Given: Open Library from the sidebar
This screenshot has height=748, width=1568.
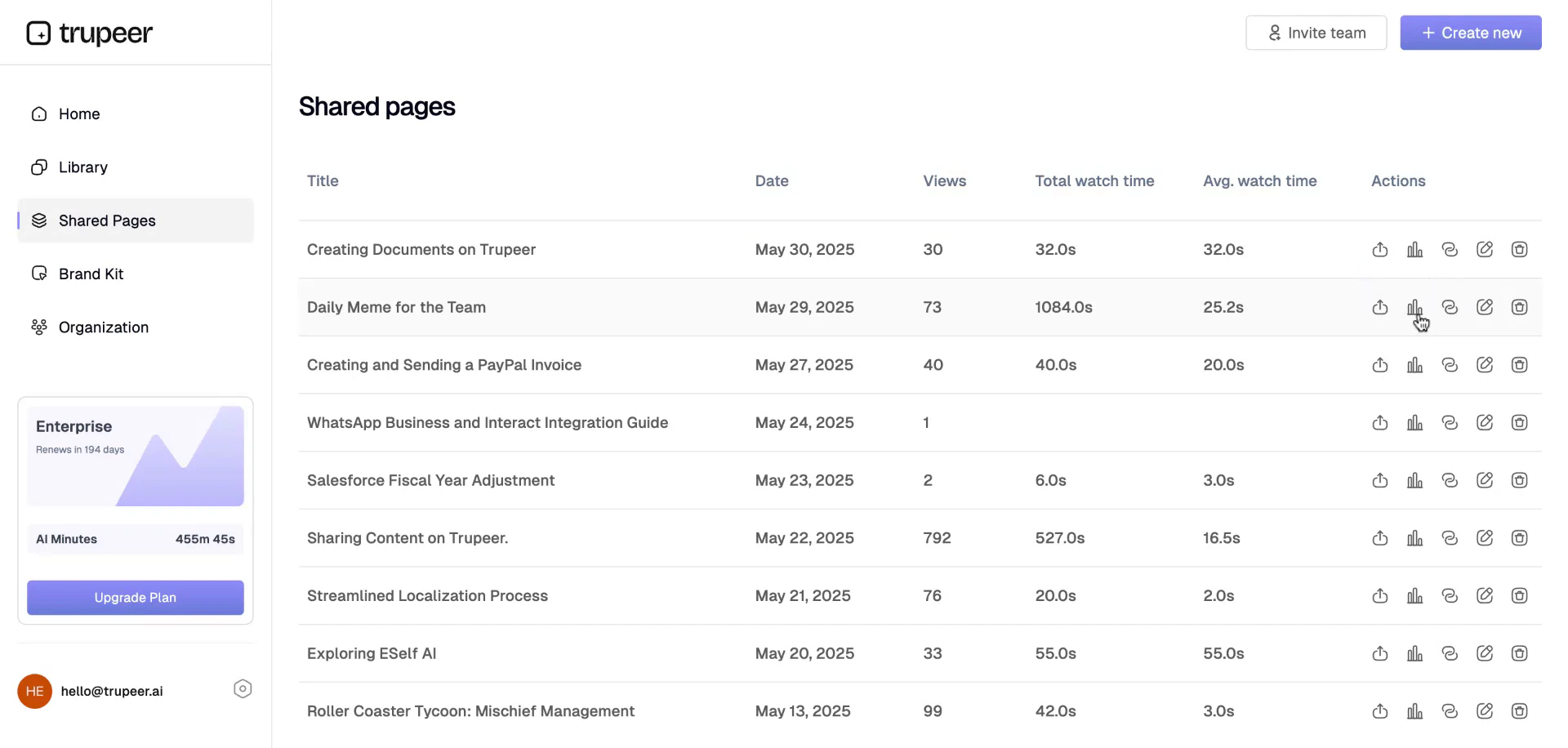Looking at the screenshot, I should (x=82, y=167).
